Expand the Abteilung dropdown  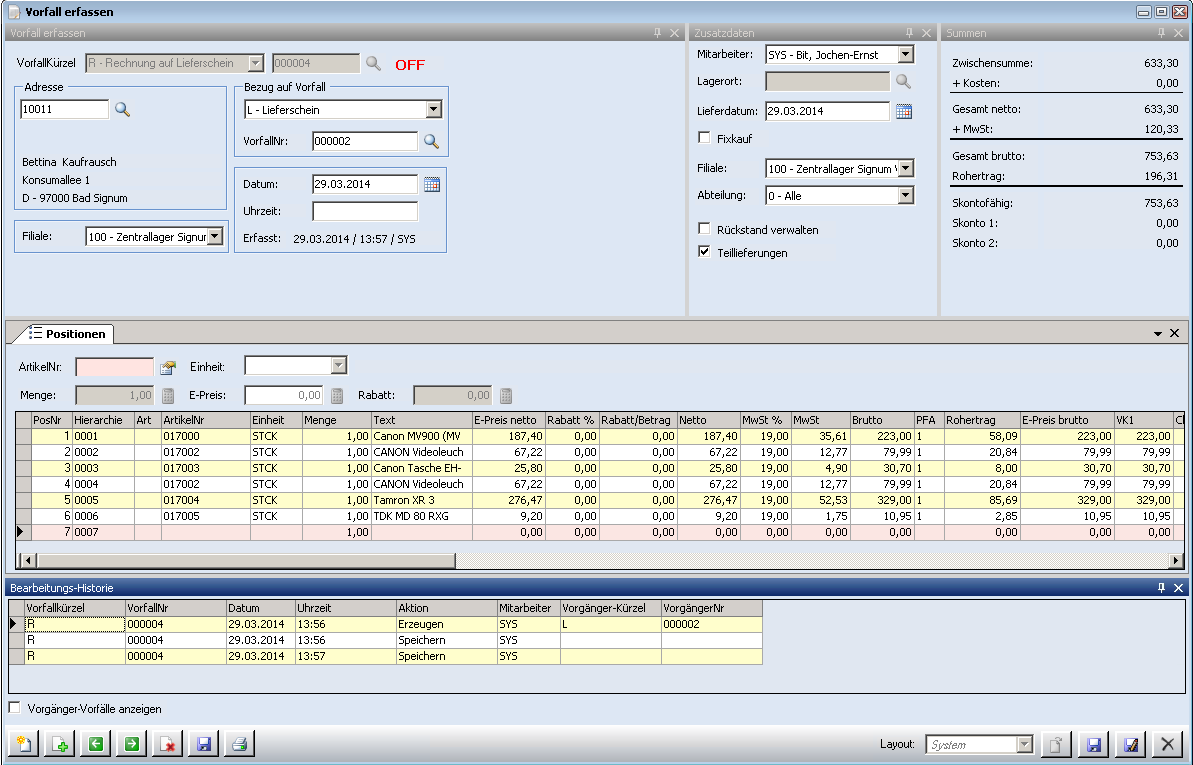point(905,196)
